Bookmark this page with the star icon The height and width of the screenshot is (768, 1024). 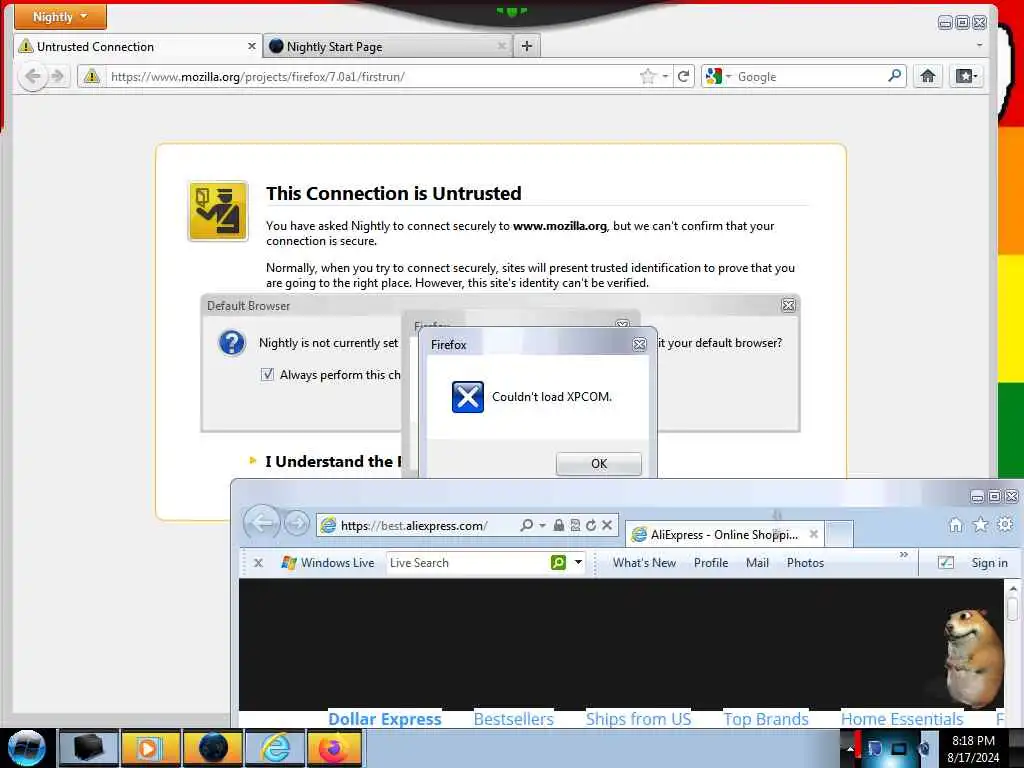648,76
